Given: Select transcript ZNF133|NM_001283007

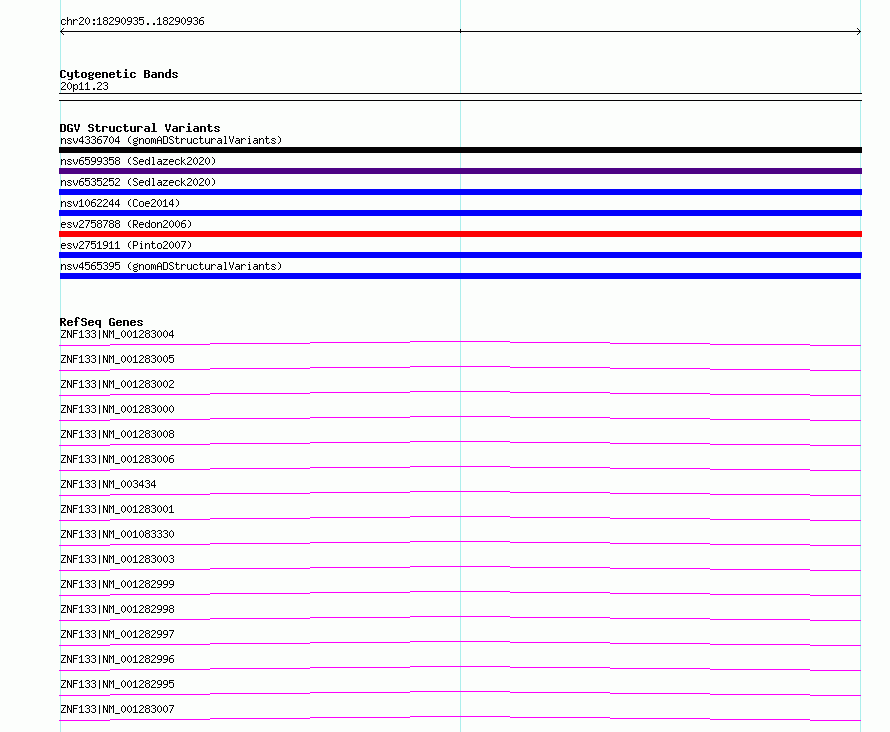Looking at the screenshot, I should pos(117,709).
